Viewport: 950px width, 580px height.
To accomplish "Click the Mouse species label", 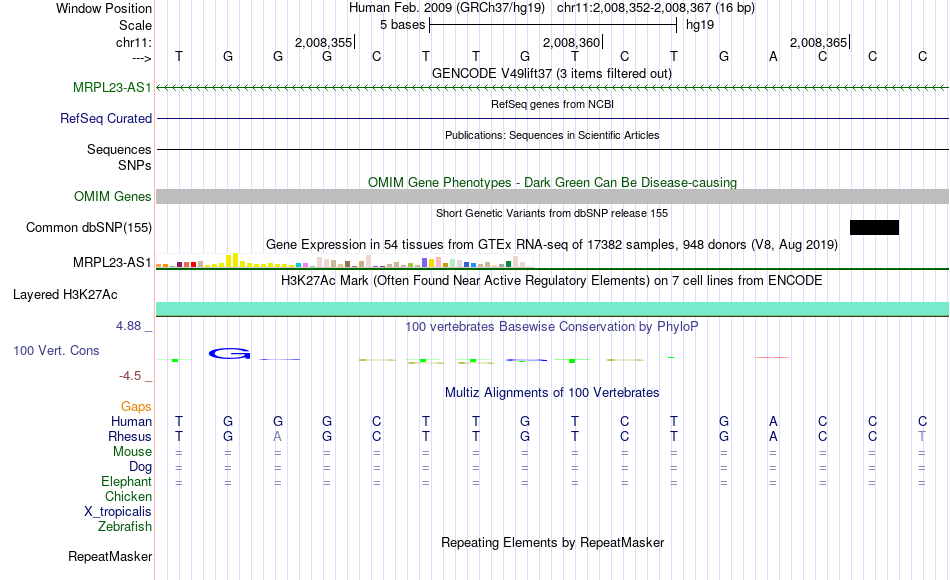I will tap(132, 452).
